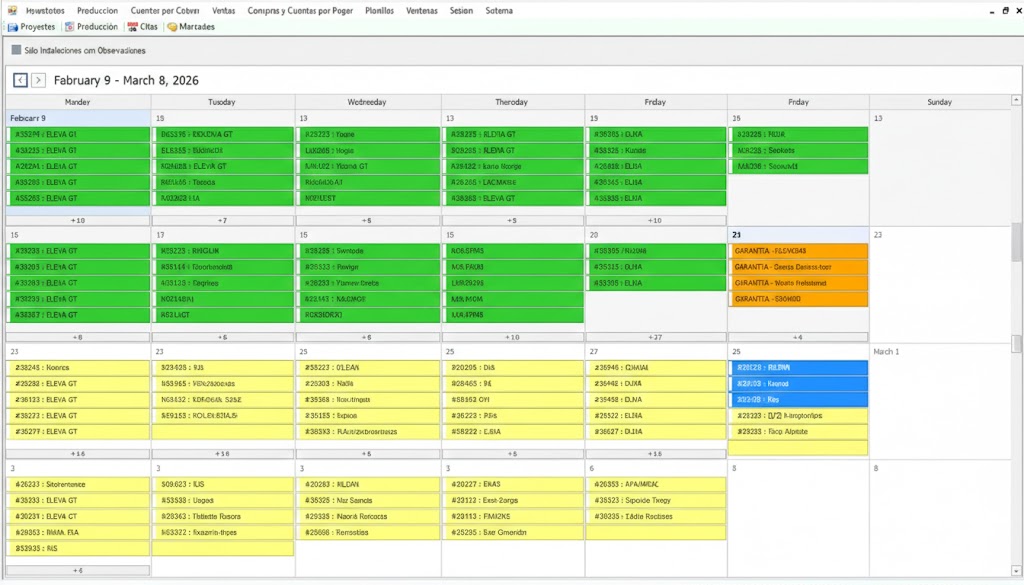Open the Cuentas por Cobrar menu
Viewport: 1024px width, 585px height.
tap(165, 11)
